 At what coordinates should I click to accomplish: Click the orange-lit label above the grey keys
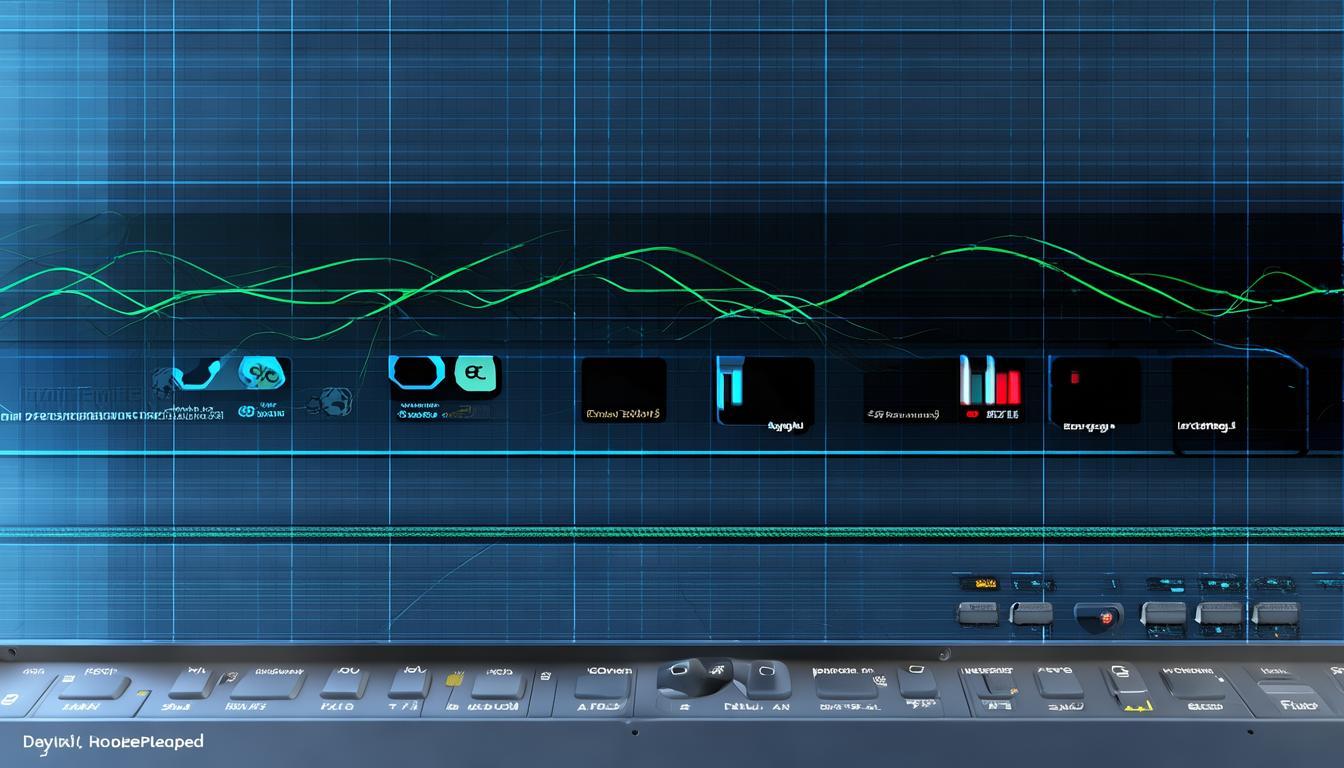(985, 581)
